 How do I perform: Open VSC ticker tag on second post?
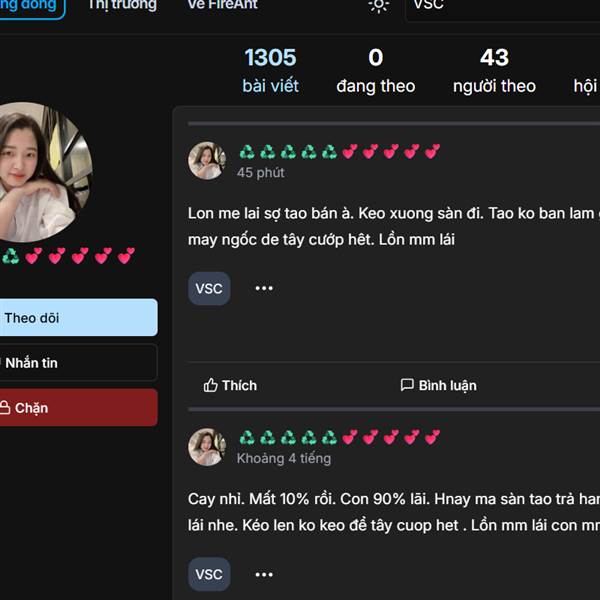click(209, 574)
